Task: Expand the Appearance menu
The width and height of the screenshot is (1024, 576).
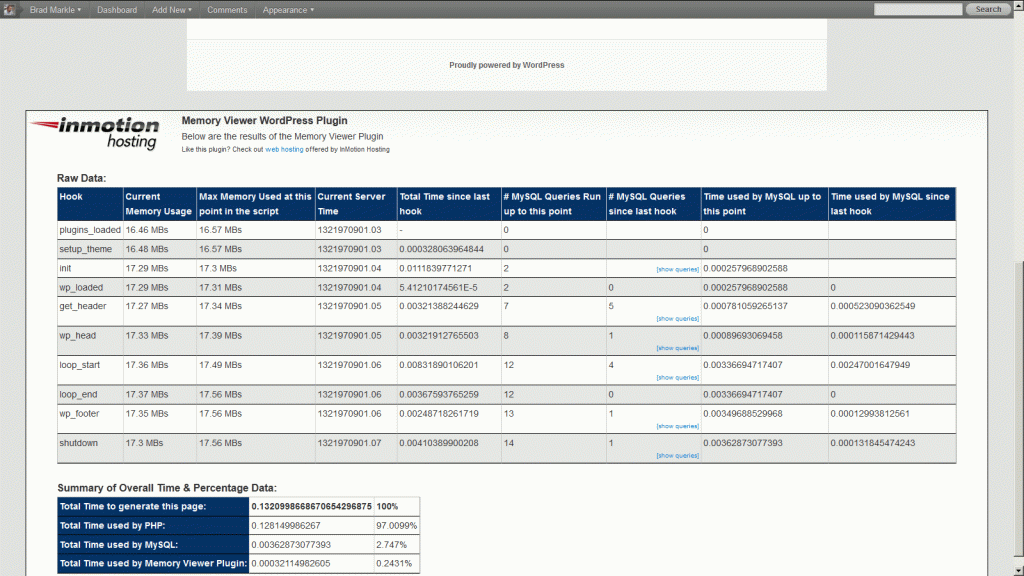Action: pos(288,9)
